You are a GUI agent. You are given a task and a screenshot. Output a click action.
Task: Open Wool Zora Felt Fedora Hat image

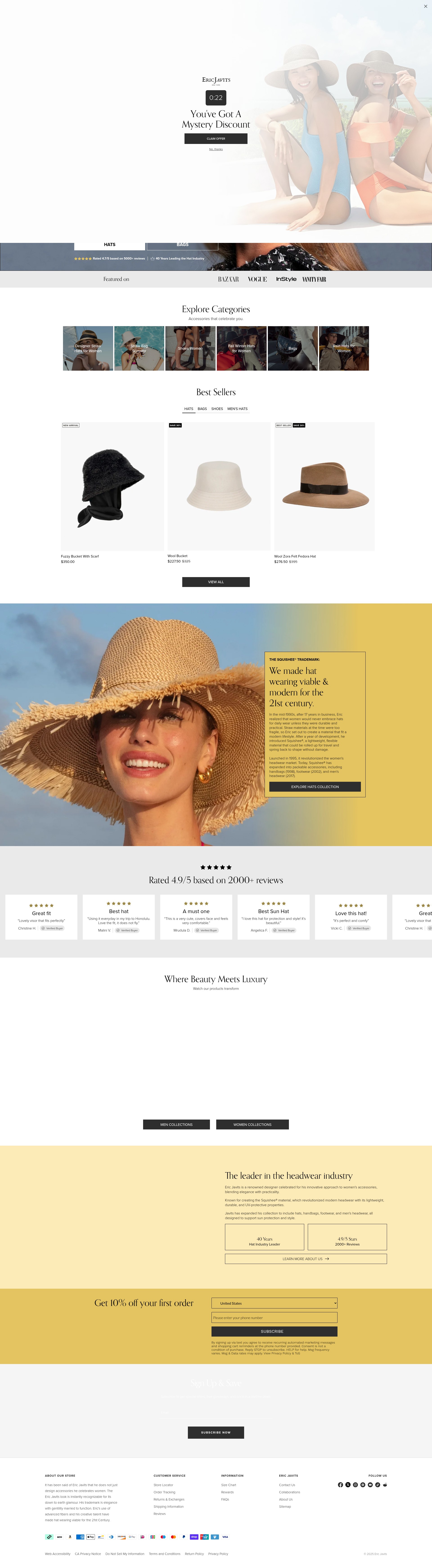coord(324,486)
